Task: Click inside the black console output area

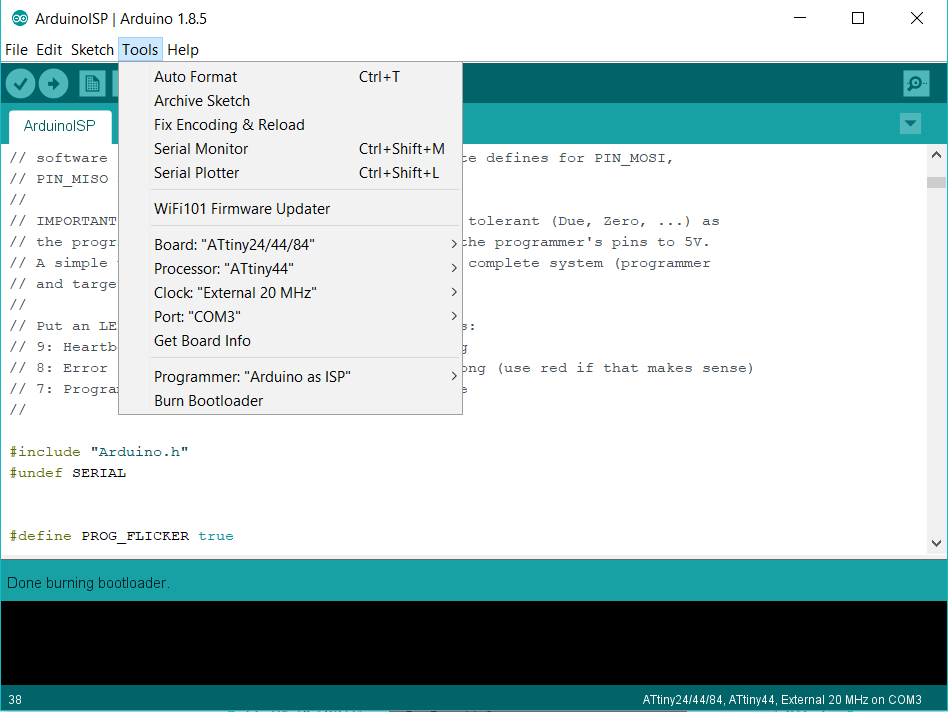Action: tap(474, 642)
